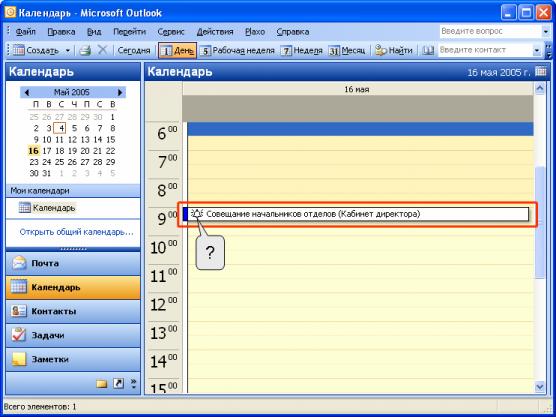Open the Вид menu

[x=94, y=32]
